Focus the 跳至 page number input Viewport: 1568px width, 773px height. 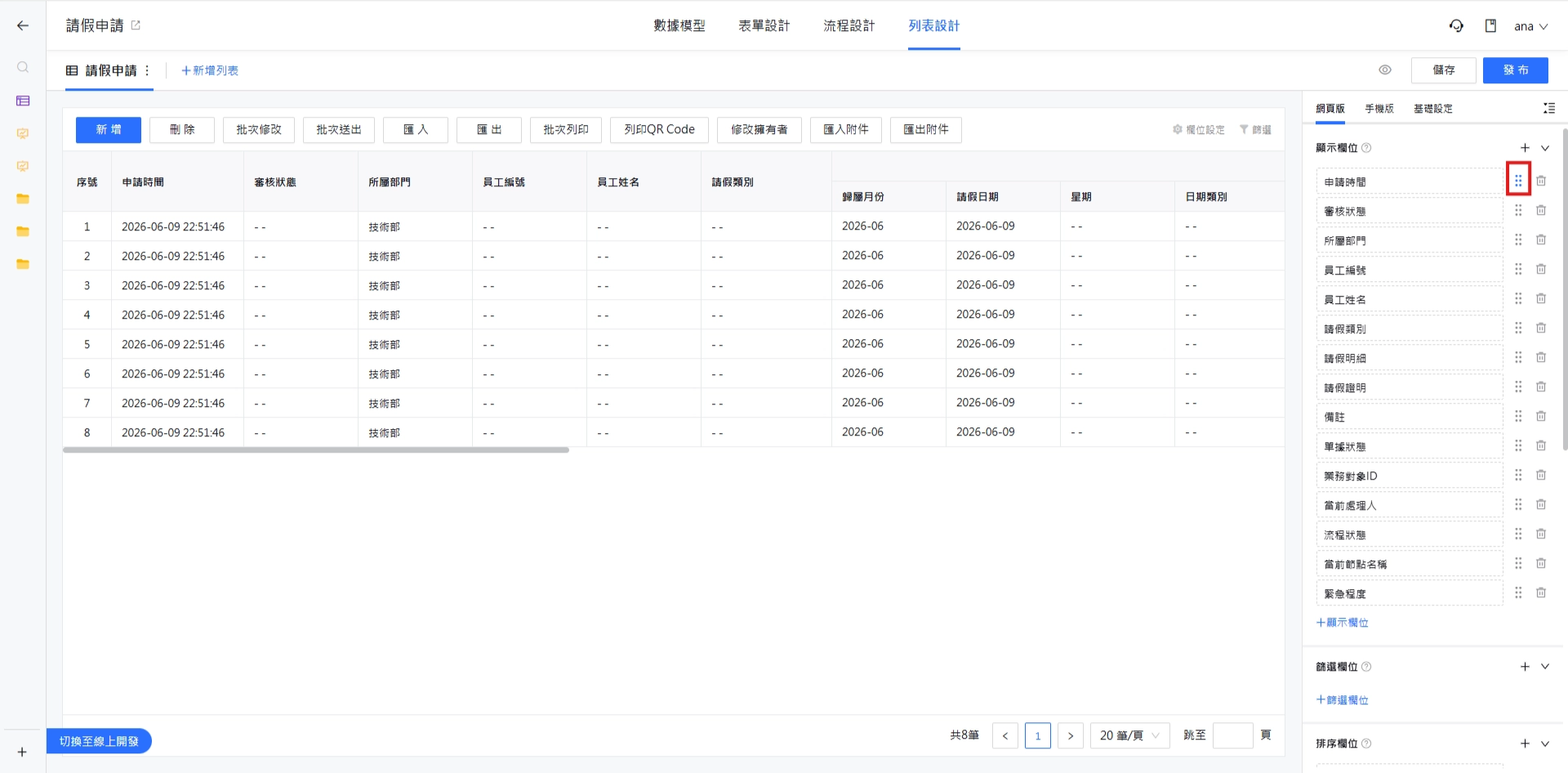tap(1233, 735)
